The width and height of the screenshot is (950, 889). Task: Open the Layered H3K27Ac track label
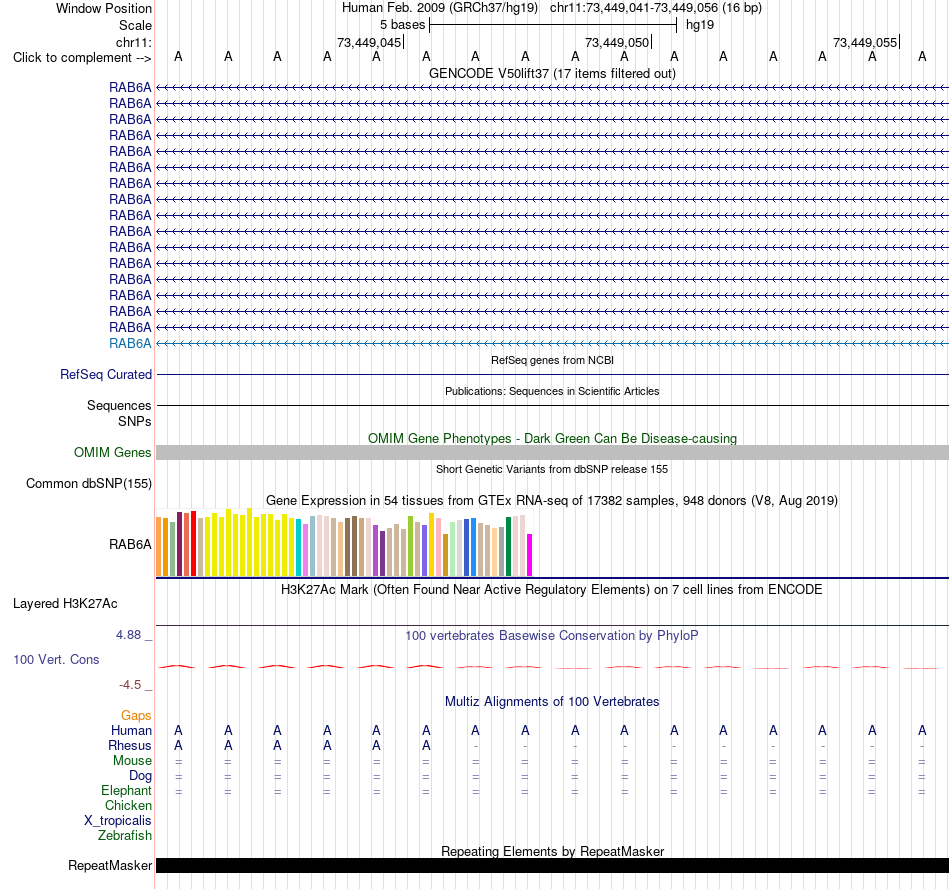pyautogui.click(x=65, y=604)
